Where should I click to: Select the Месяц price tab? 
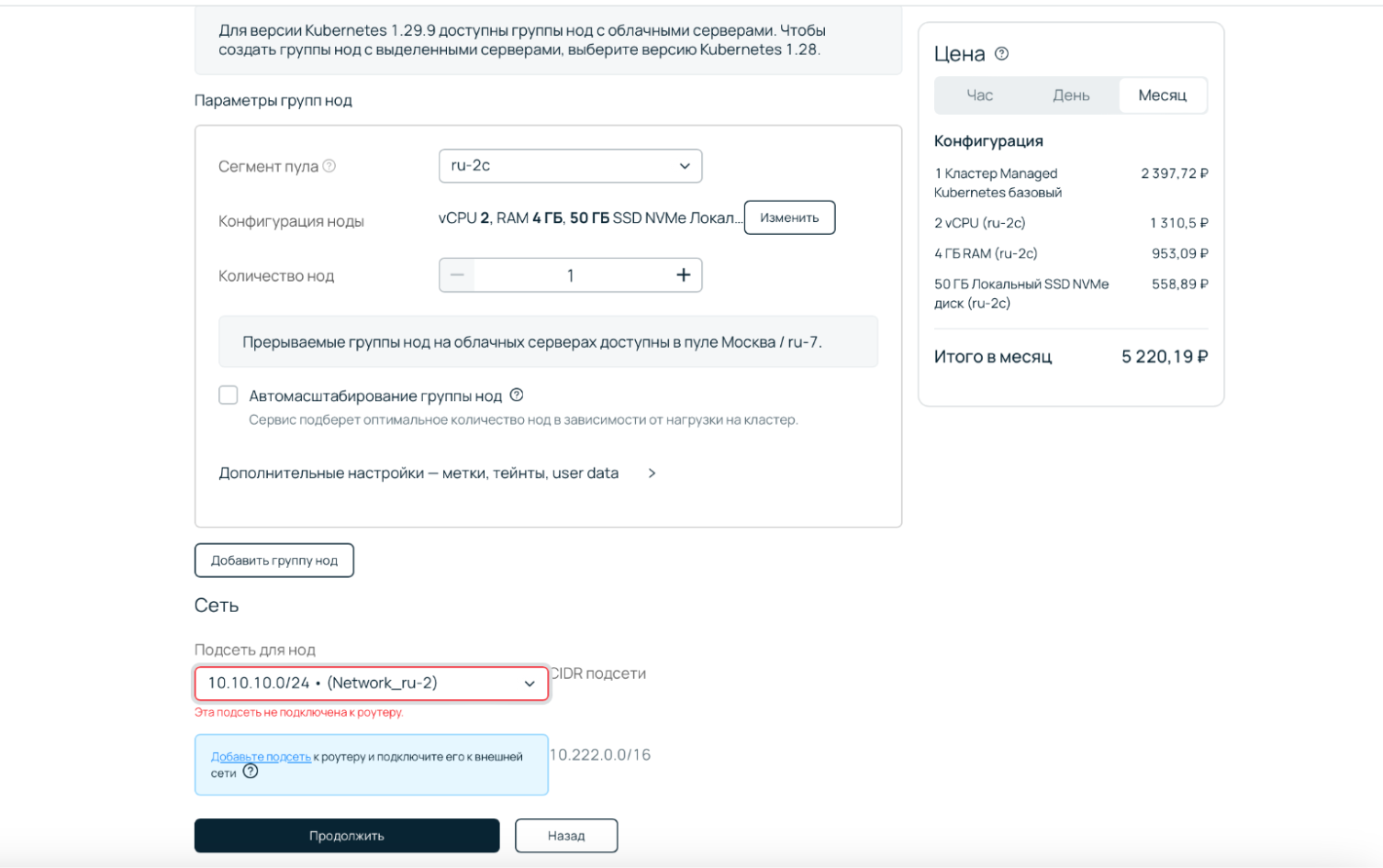point(1162,95)
